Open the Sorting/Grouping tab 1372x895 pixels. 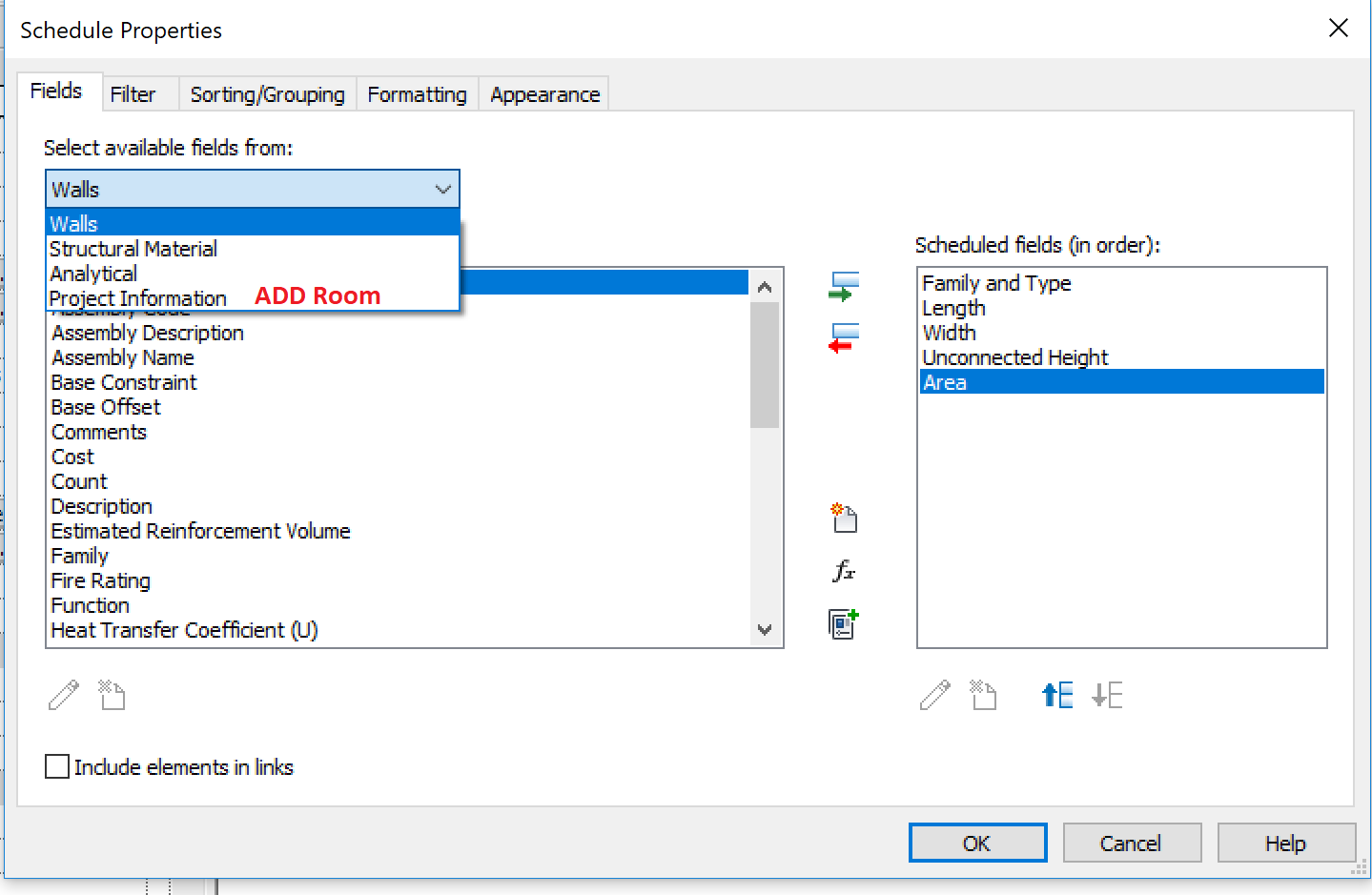tap(268, 94)
